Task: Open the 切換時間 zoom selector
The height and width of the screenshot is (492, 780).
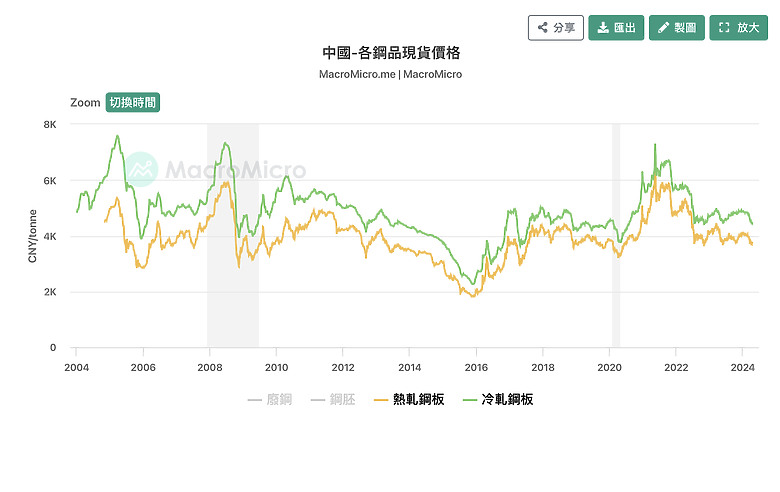Action: tap(133, 102)
